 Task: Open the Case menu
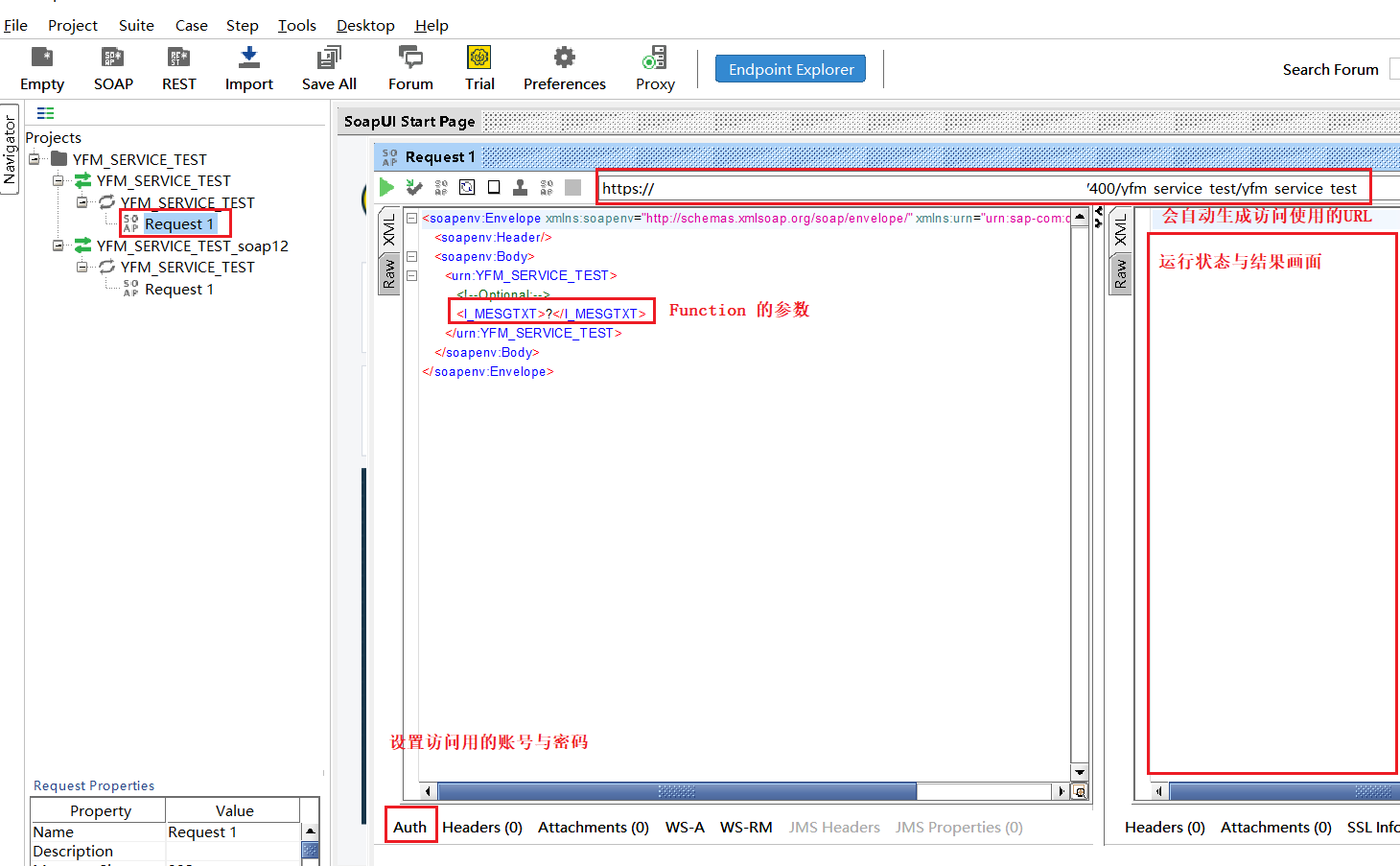click(192, 25)
